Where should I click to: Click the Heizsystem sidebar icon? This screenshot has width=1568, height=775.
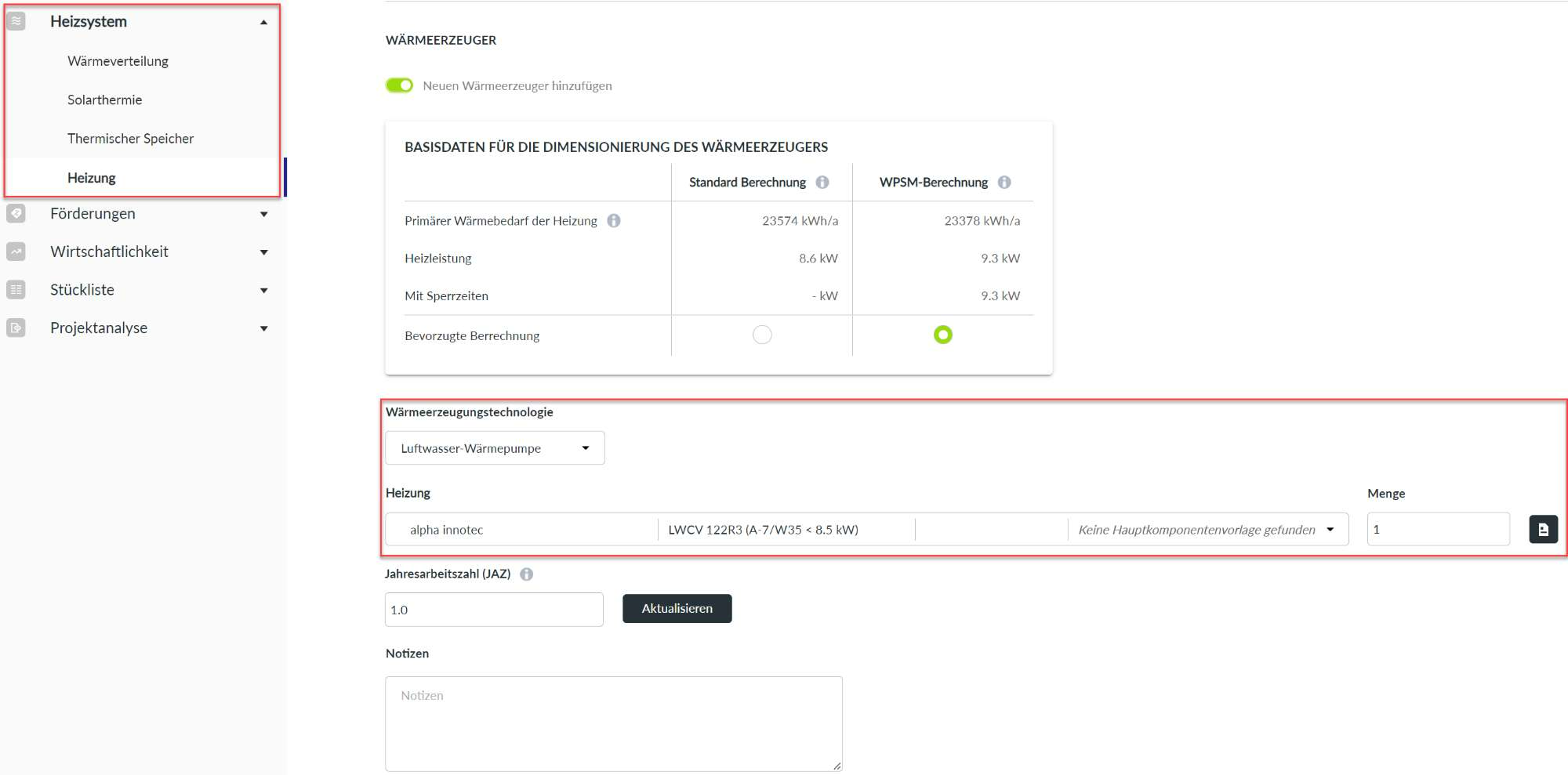click(x=16, y=21)
